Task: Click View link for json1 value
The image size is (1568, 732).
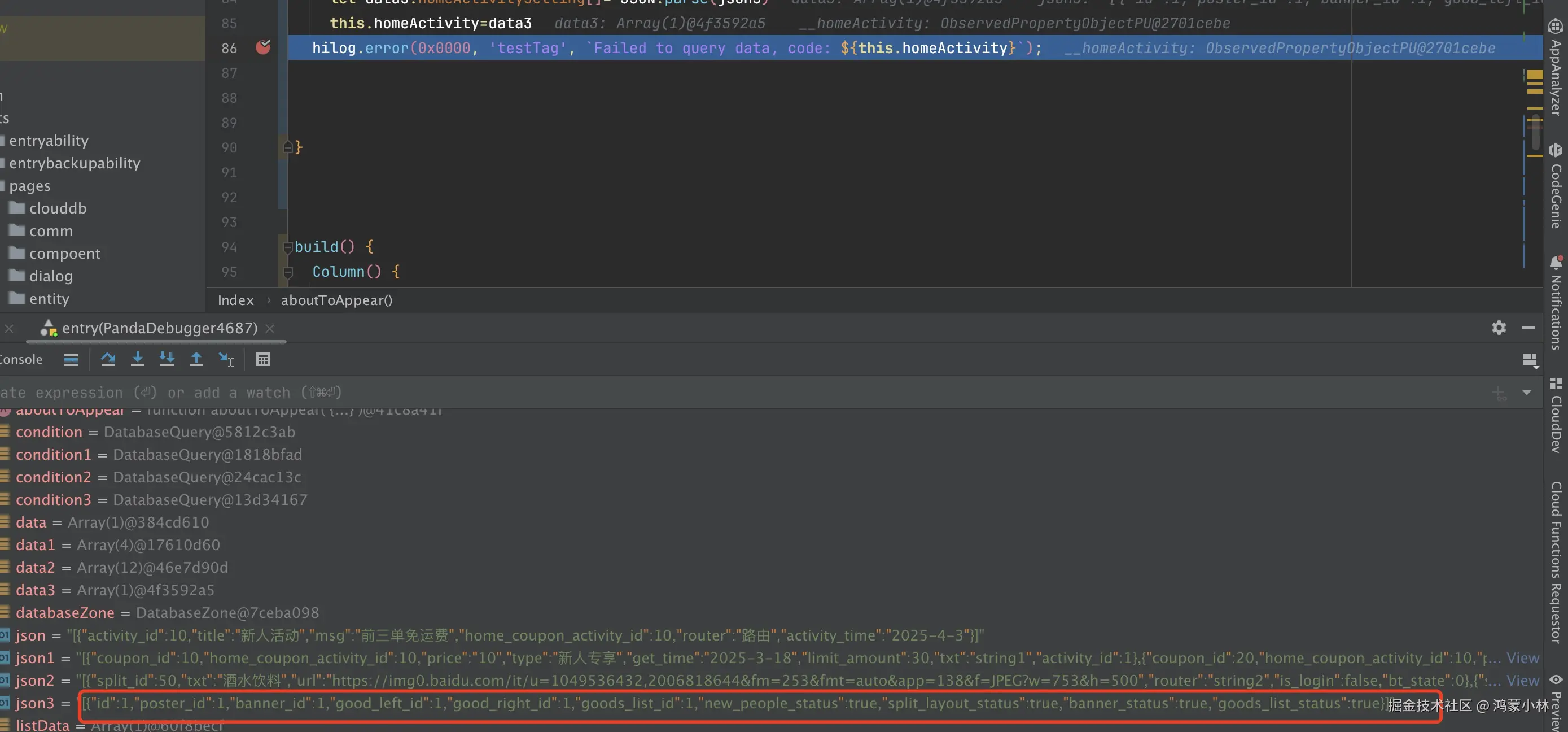Action: tap(1522, 657)
